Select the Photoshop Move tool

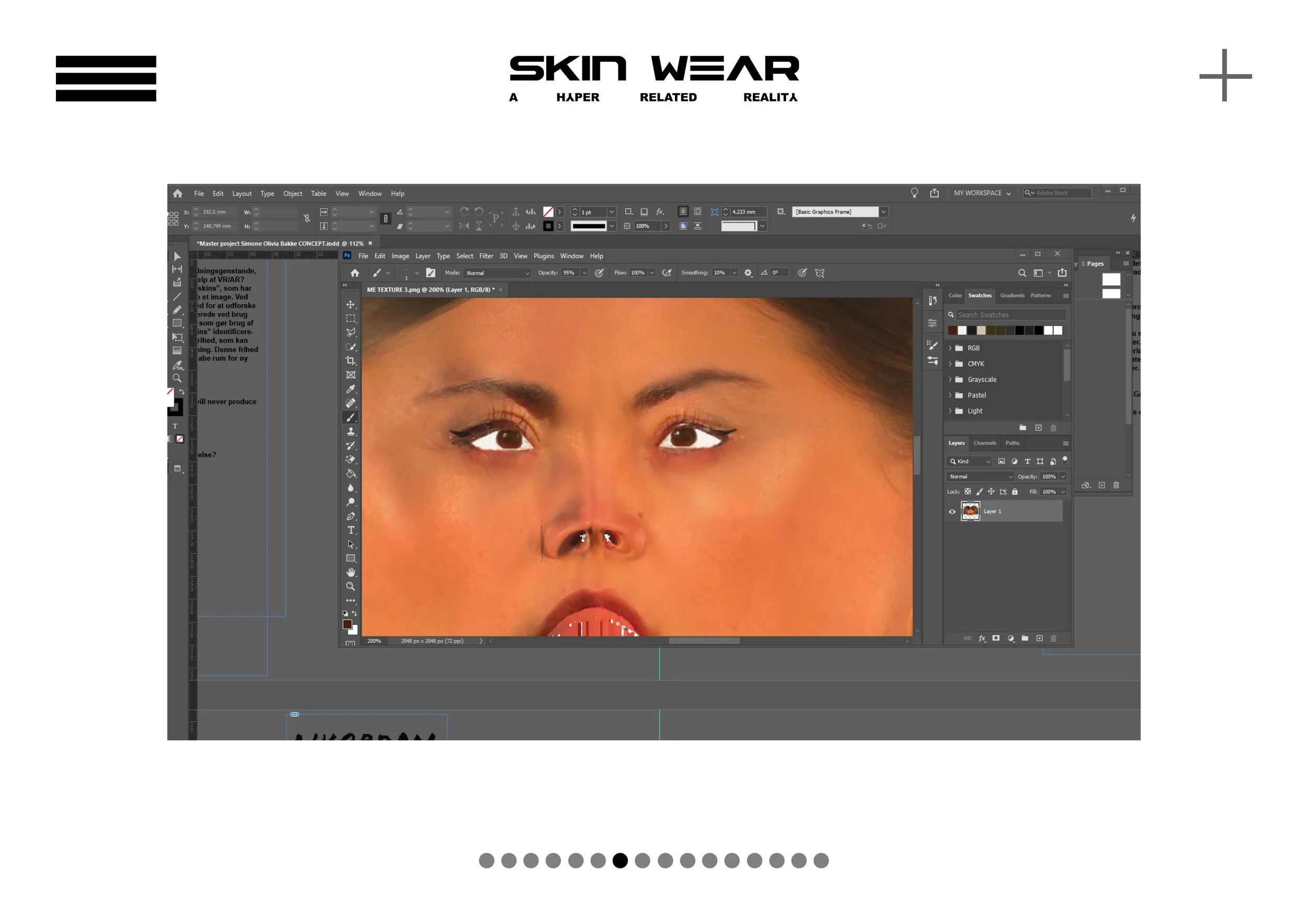click(351, 304)
